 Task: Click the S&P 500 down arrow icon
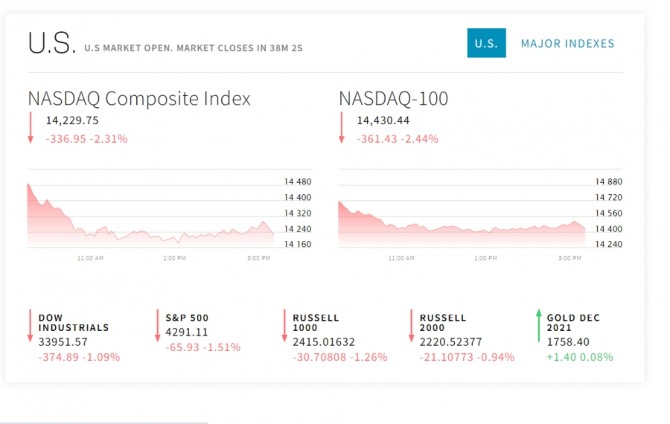pos(158,327)
